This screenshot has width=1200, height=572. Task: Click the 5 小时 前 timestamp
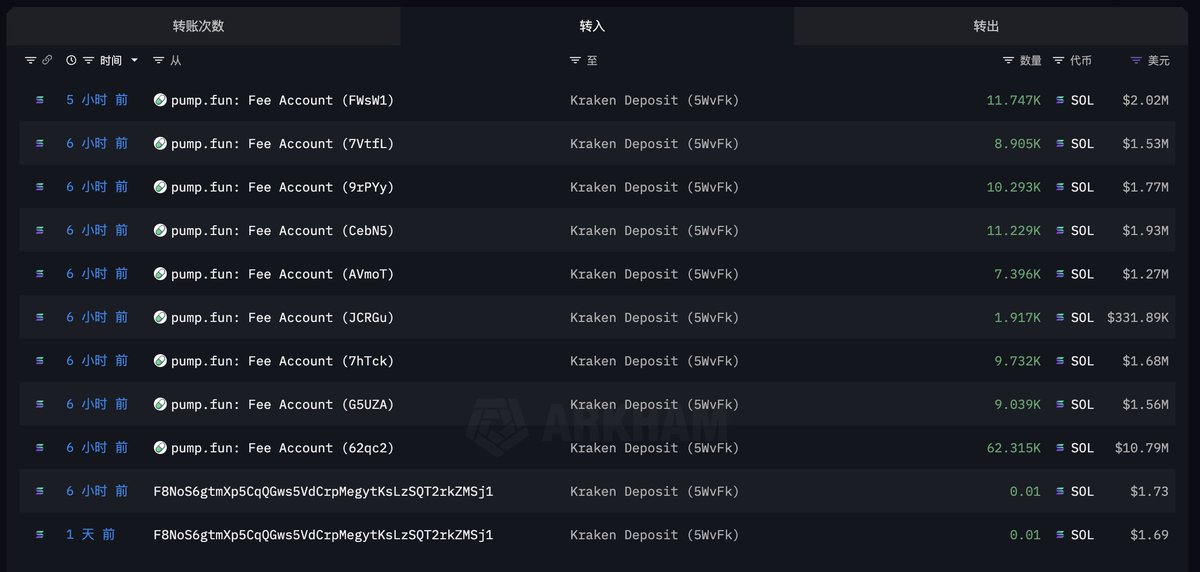[97, 100]
